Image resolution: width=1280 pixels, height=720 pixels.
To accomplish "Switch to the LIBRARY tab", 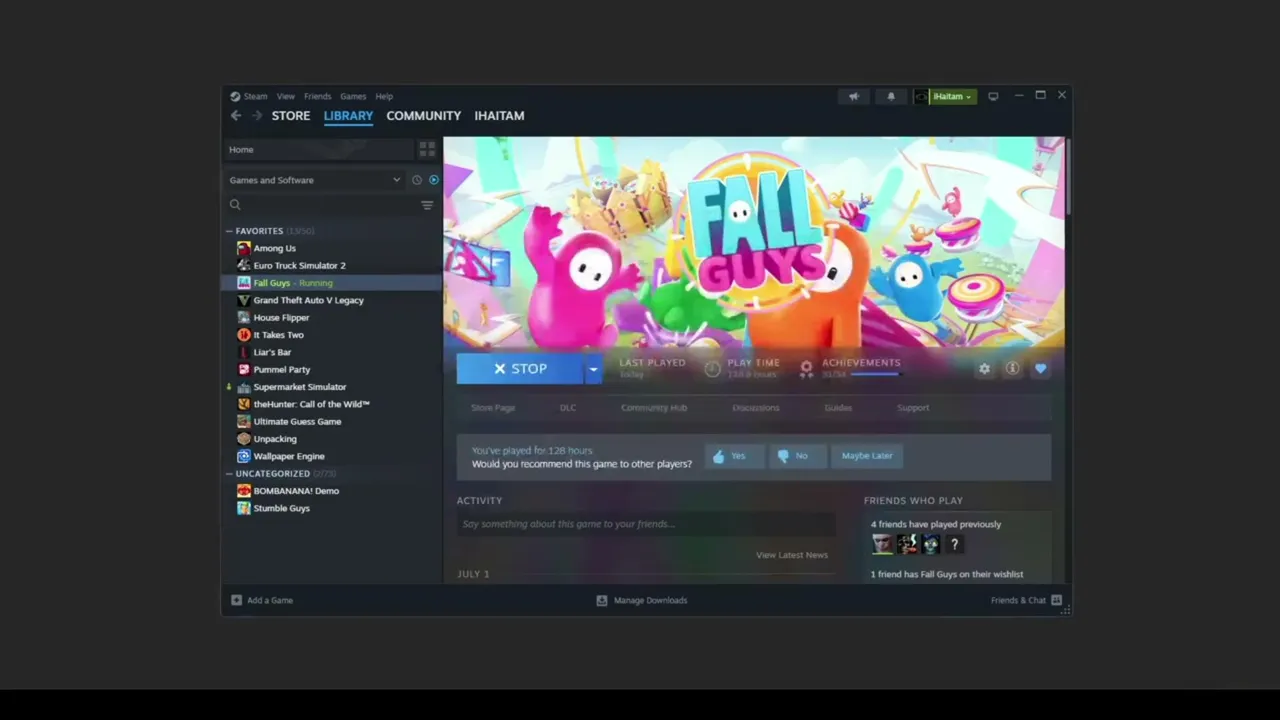I will point(348,116).
